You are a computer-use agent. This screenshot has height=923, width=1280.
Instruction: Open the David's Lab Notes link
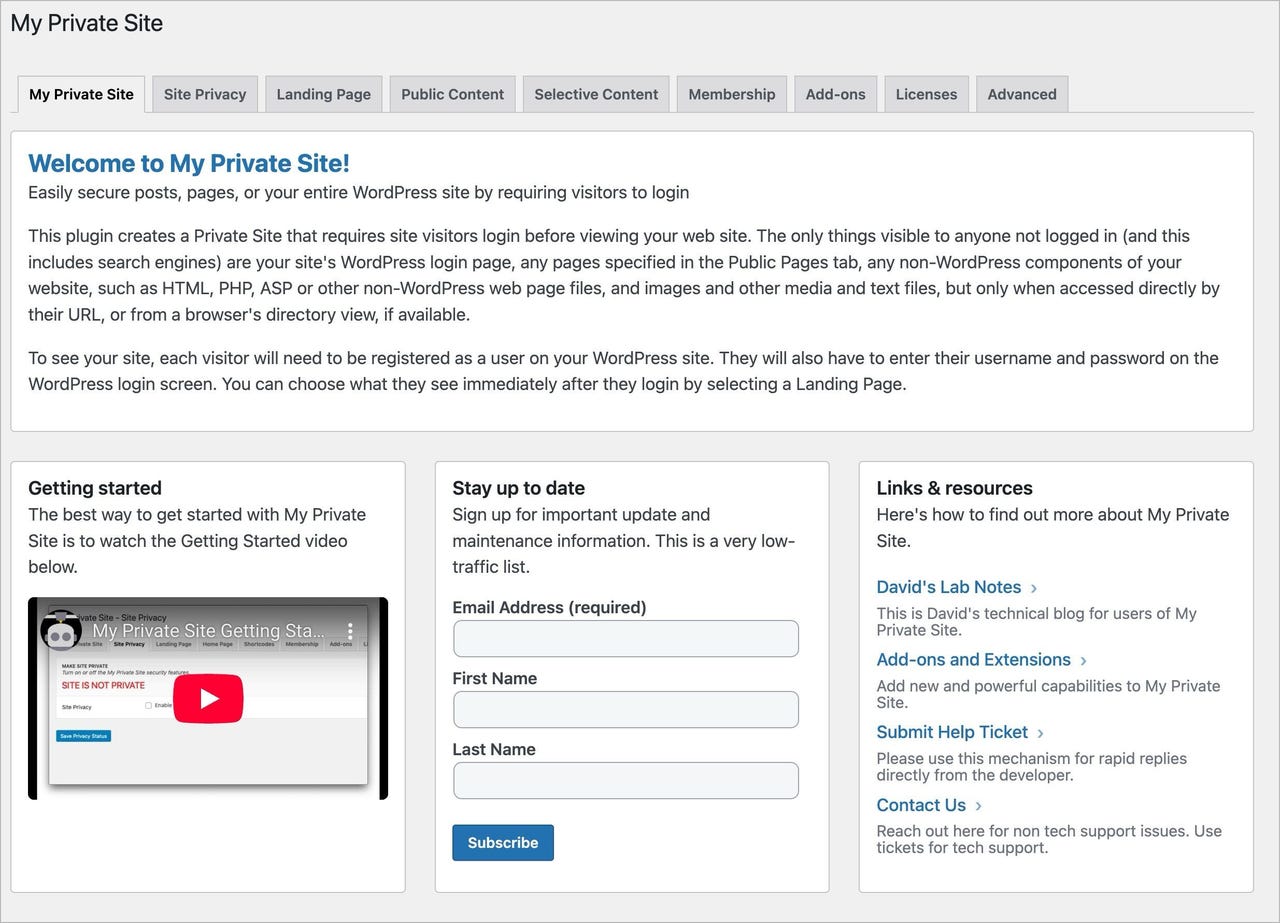click(949, 587)
